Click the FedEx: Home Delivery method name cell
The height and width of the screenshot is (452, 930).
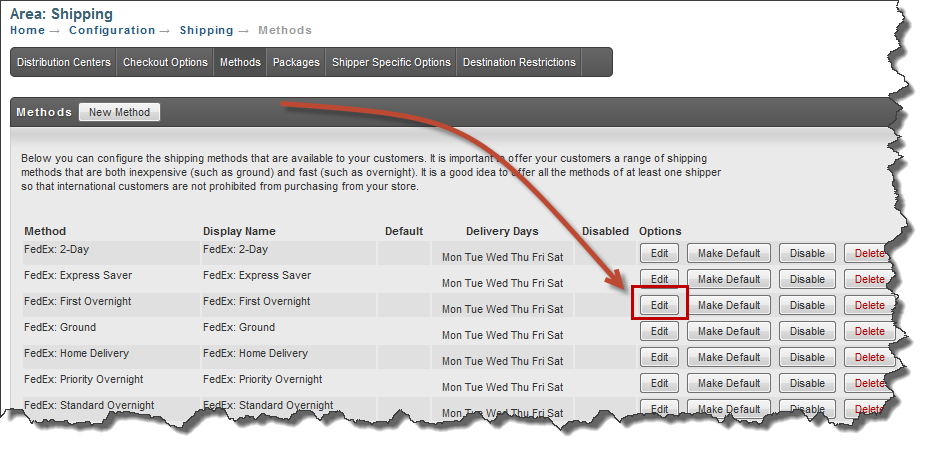click(x=111, y=357)
